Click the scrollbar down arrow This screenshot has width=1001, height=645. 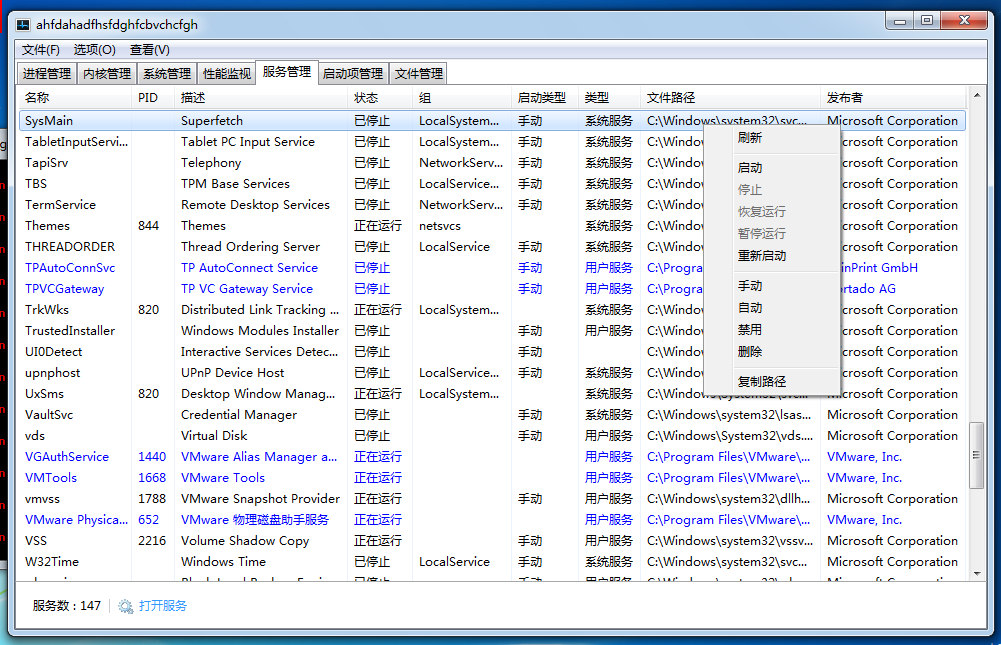[x=977, y=573]
